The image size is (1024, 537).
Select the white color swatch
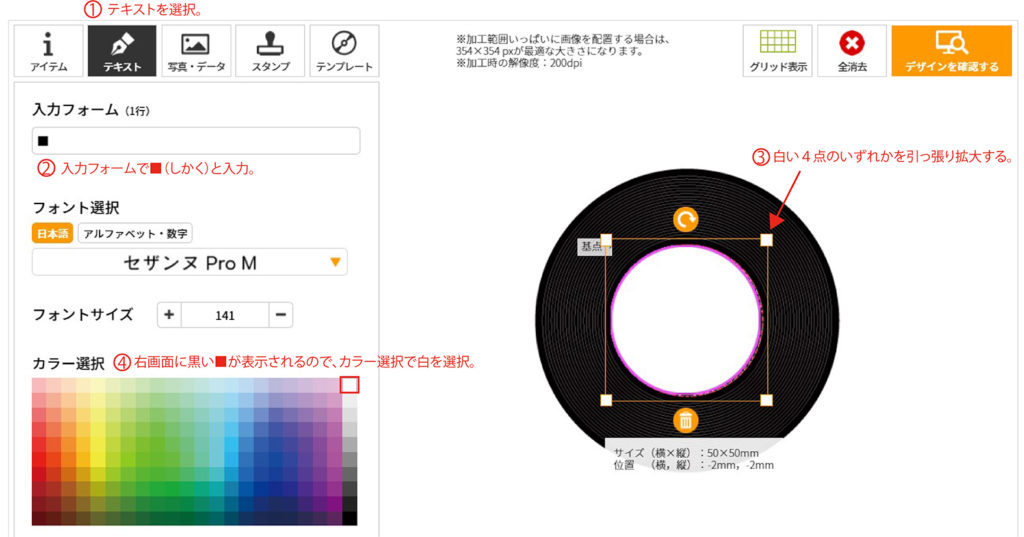tap(349, 385)
